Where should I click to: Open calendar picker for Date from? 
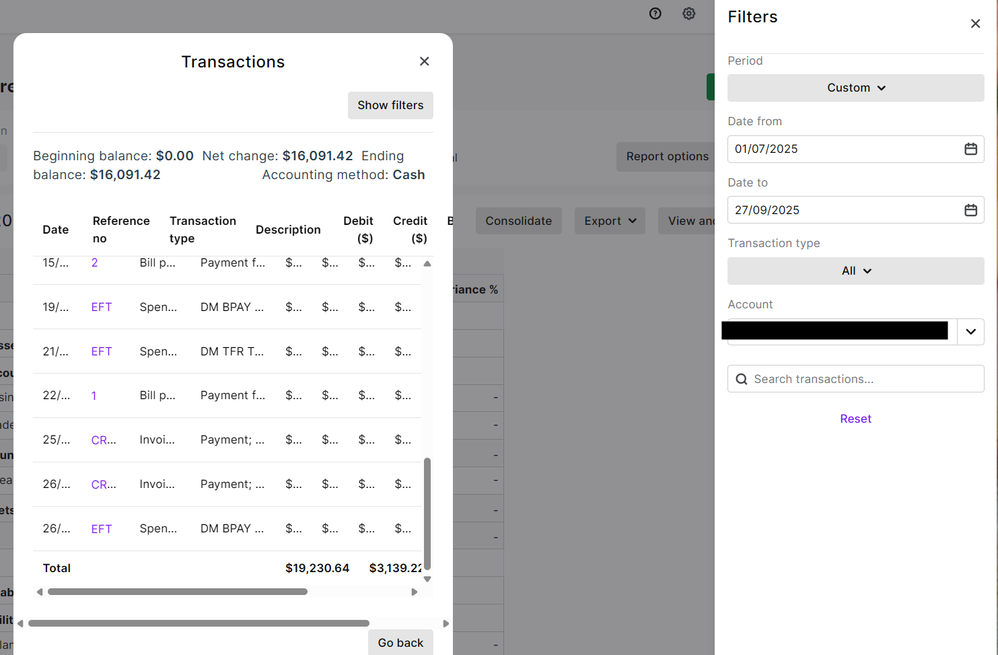pyautogui.click(x=970, y=149)
